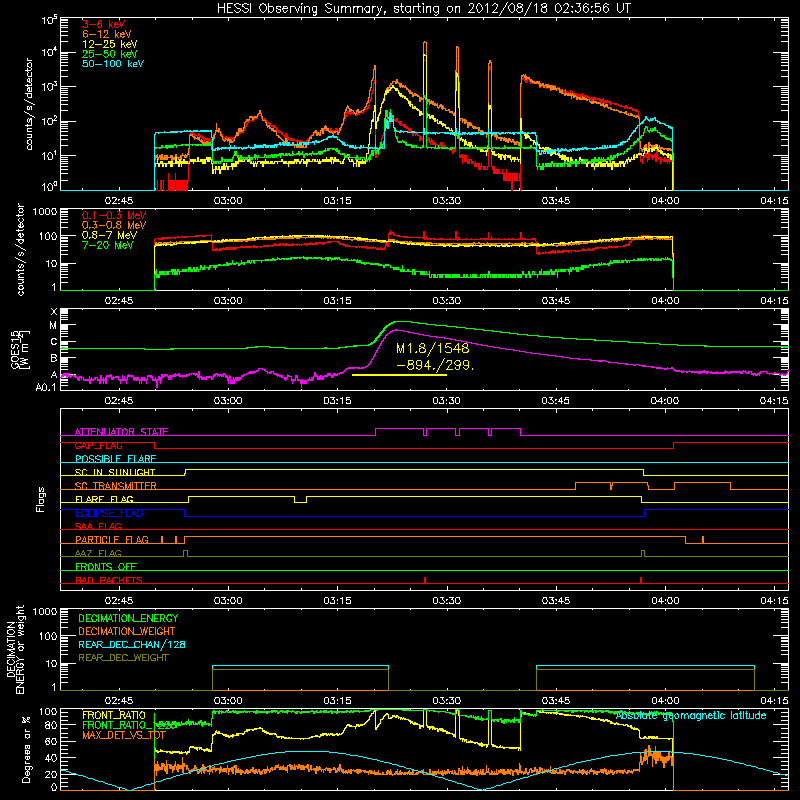Viewport: 800px width, 800px height.
Task: Click the 04:15 tick under the MeV panel
Action: [774, 301]
